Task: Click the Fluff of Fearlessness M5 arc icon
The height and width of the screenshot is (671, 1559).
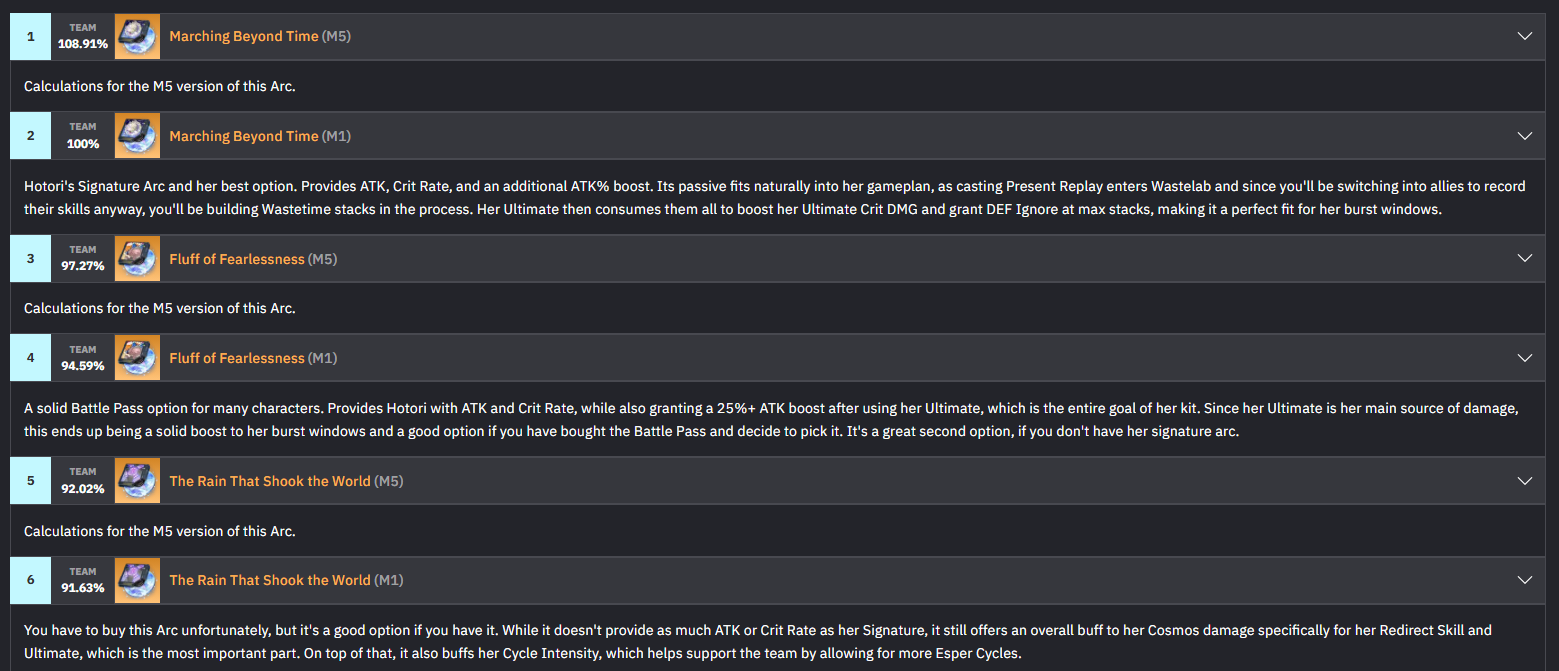Action: [x=137, y=258]
